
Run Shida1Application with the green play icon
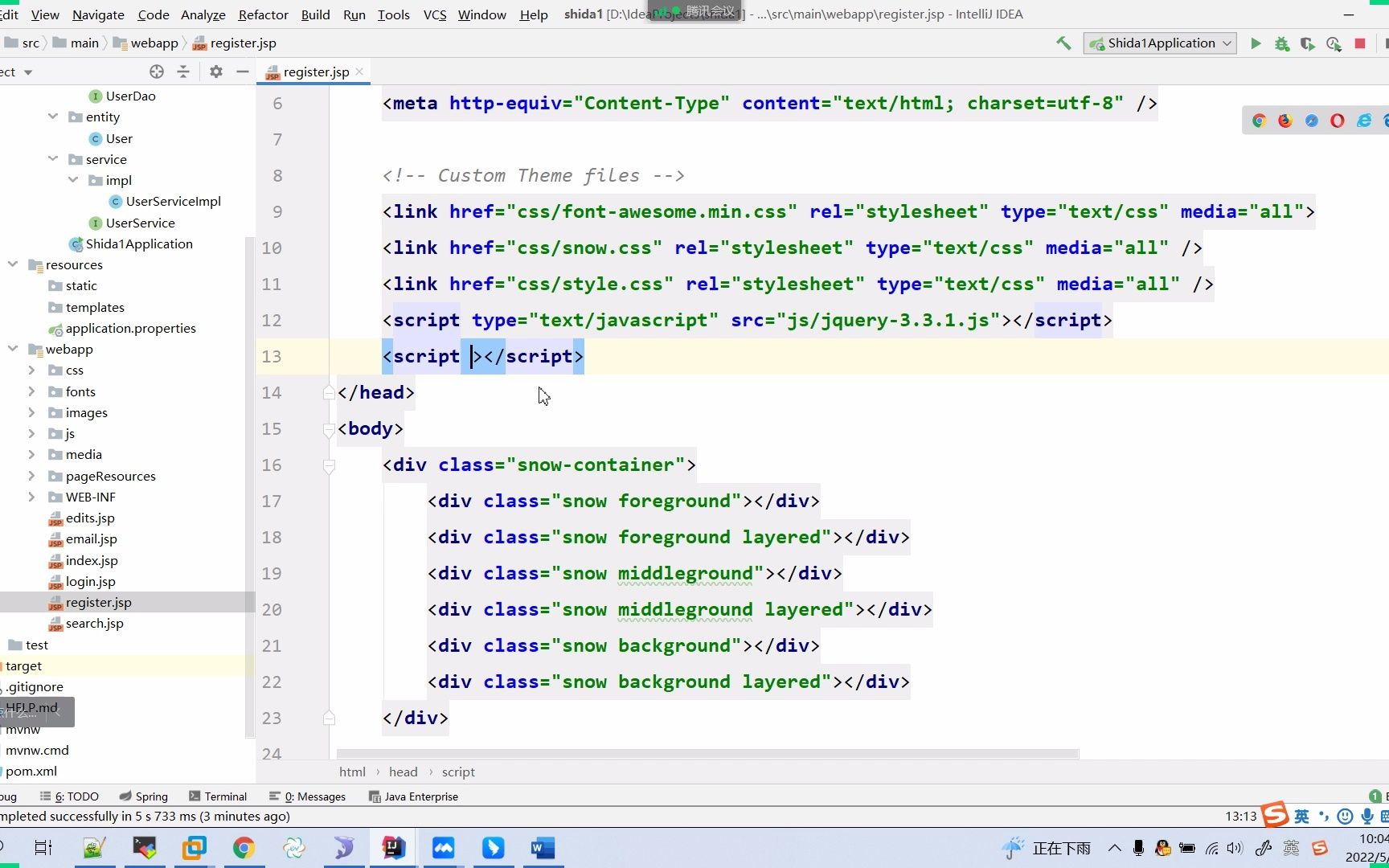tap(1256, 43)
